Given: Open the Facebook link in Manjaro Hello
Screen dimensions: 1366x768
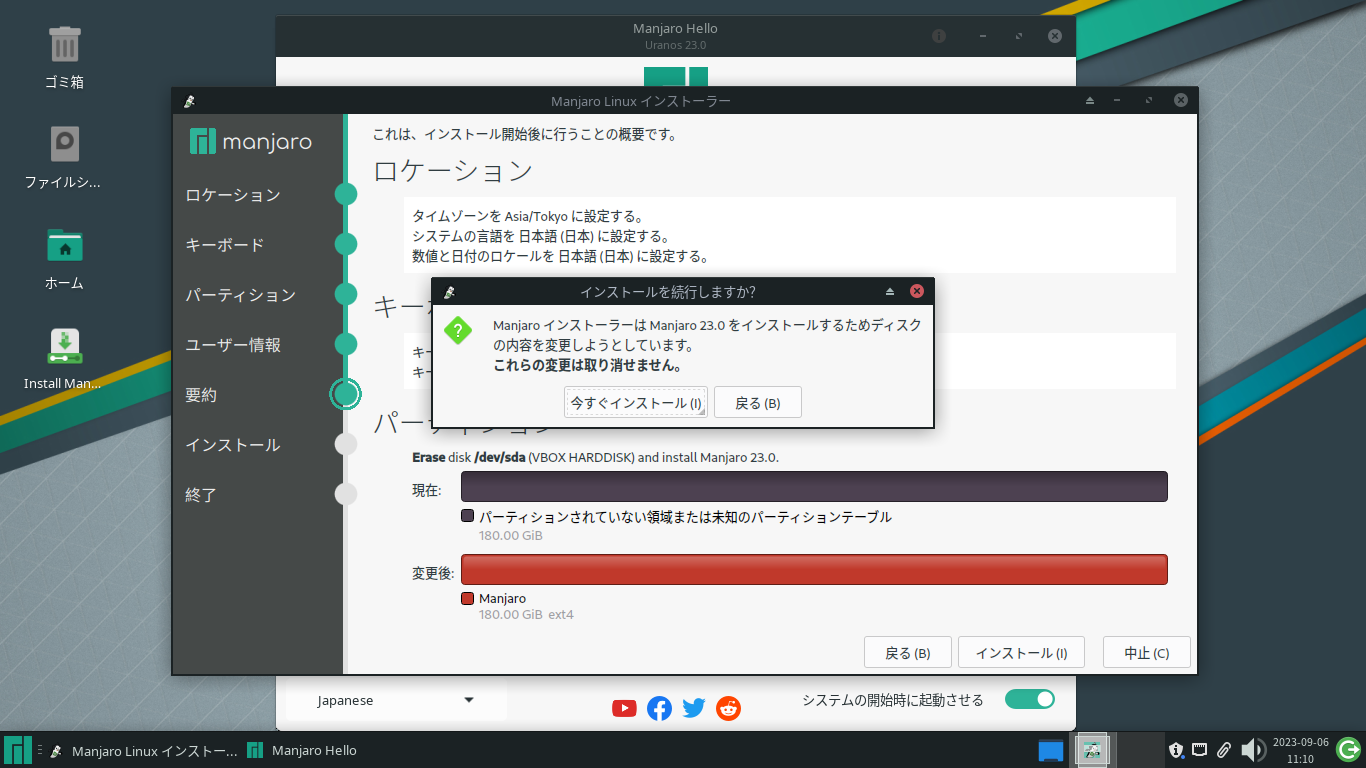Looking at the screenshot, I should tap(659, 708).
